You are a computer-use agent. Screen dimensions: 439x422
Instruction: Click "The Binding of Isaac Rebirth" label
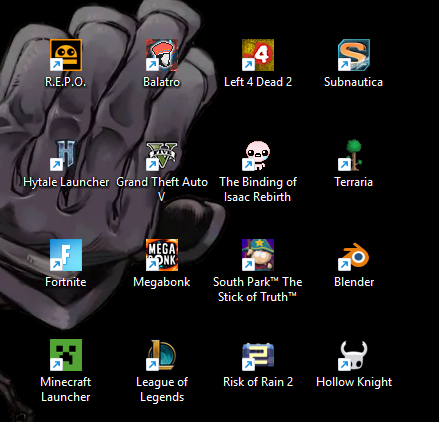click(258, 189)
